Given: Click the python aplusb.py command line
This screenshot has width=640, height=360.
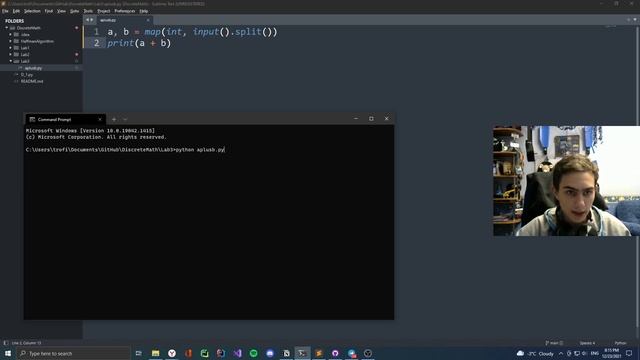Looking at the screenshot, I should [x=125, y=150].
